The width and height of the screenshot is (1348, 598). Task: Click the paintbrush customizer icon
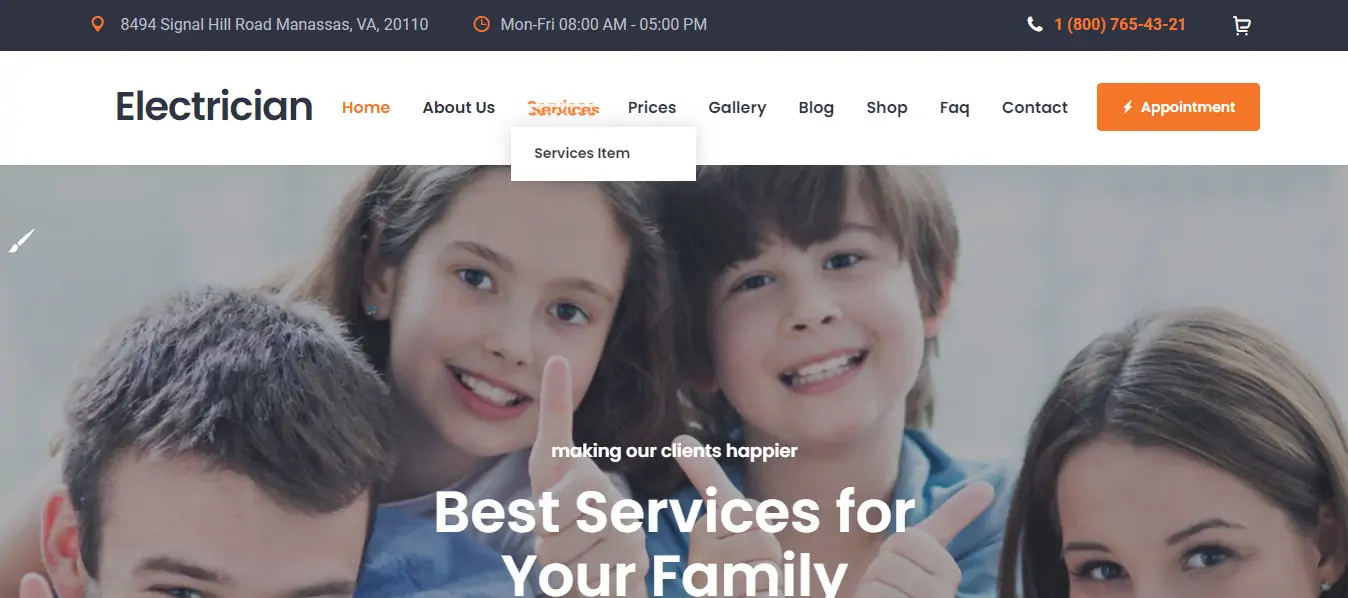(x=21, y=241)
